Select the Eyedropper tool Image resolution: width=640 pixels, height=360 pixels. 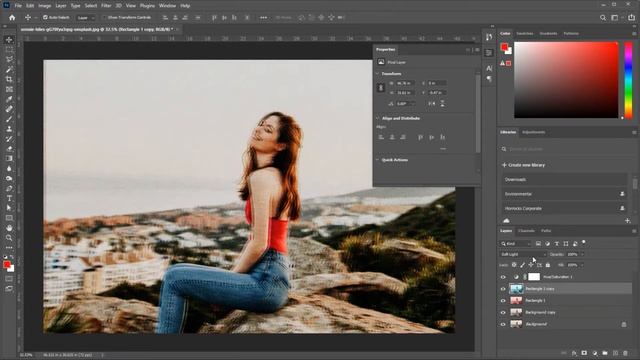9,99
